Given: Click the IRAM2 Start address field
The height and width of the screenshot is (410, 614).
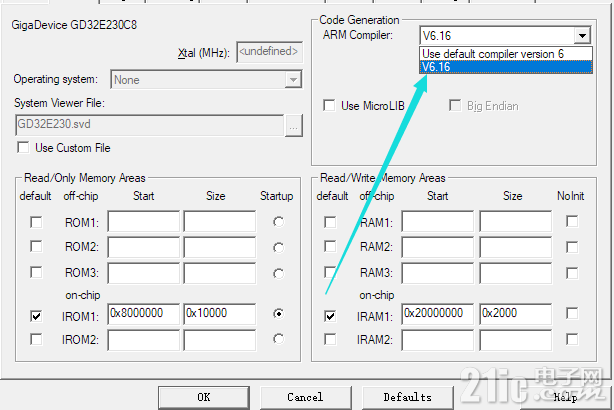Looking at the screenshot, I should (x=438, y=340).
